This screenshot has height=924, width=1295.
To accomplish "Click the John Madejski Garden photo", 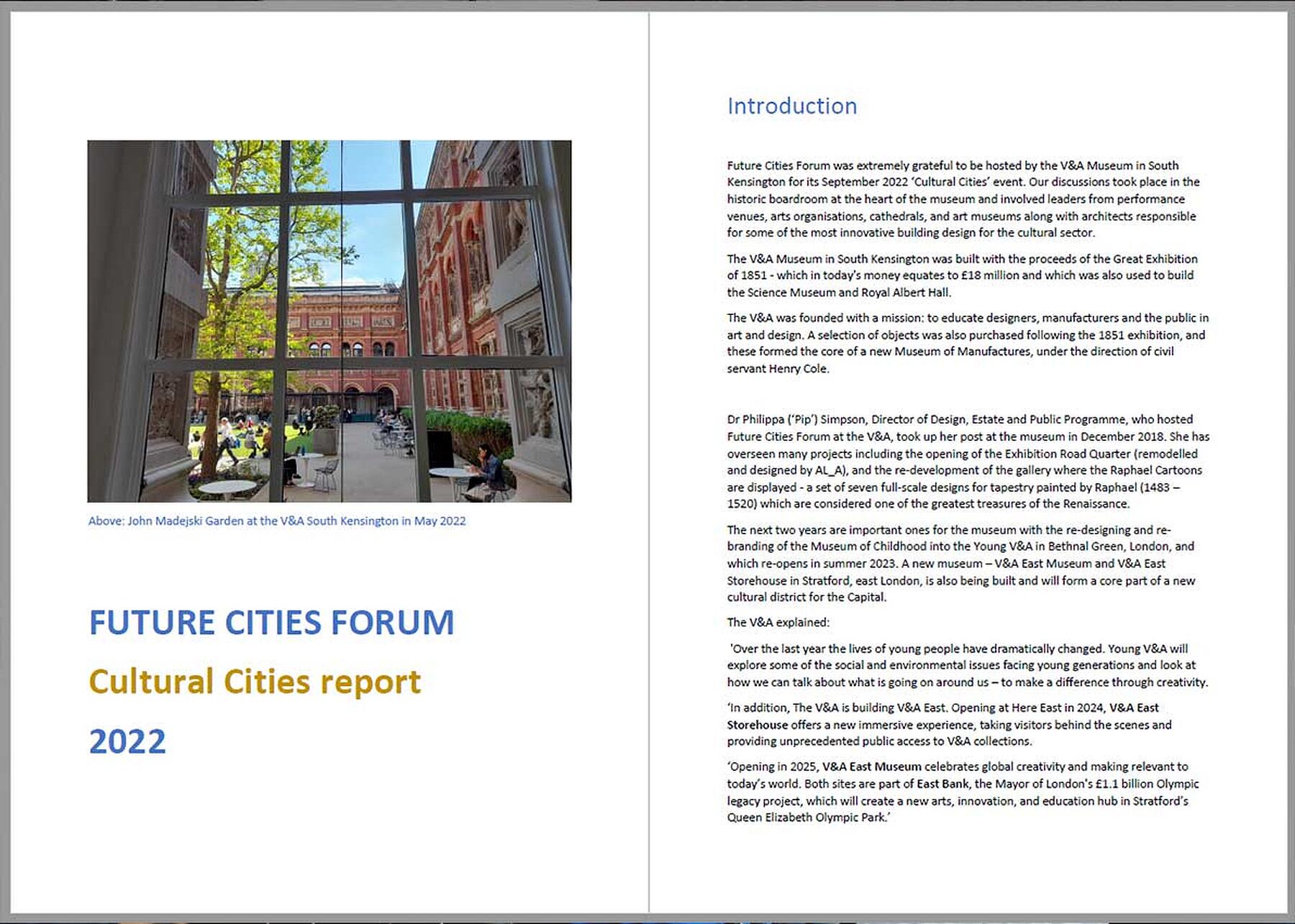I will [330, 321].
